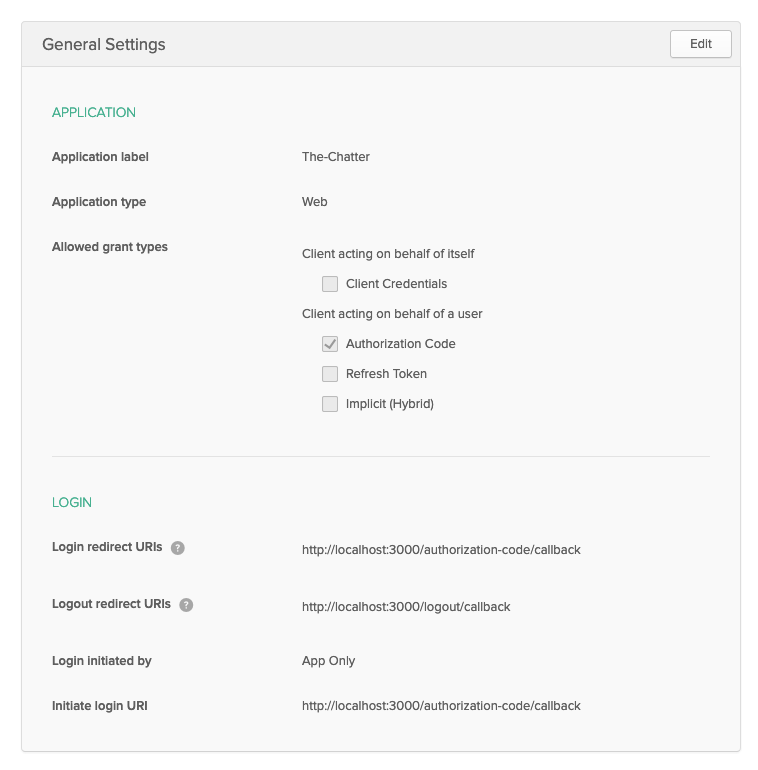
Task: Enable the Refresh Token checkbox
Action: pyautogui.click(x=330, y=374)
